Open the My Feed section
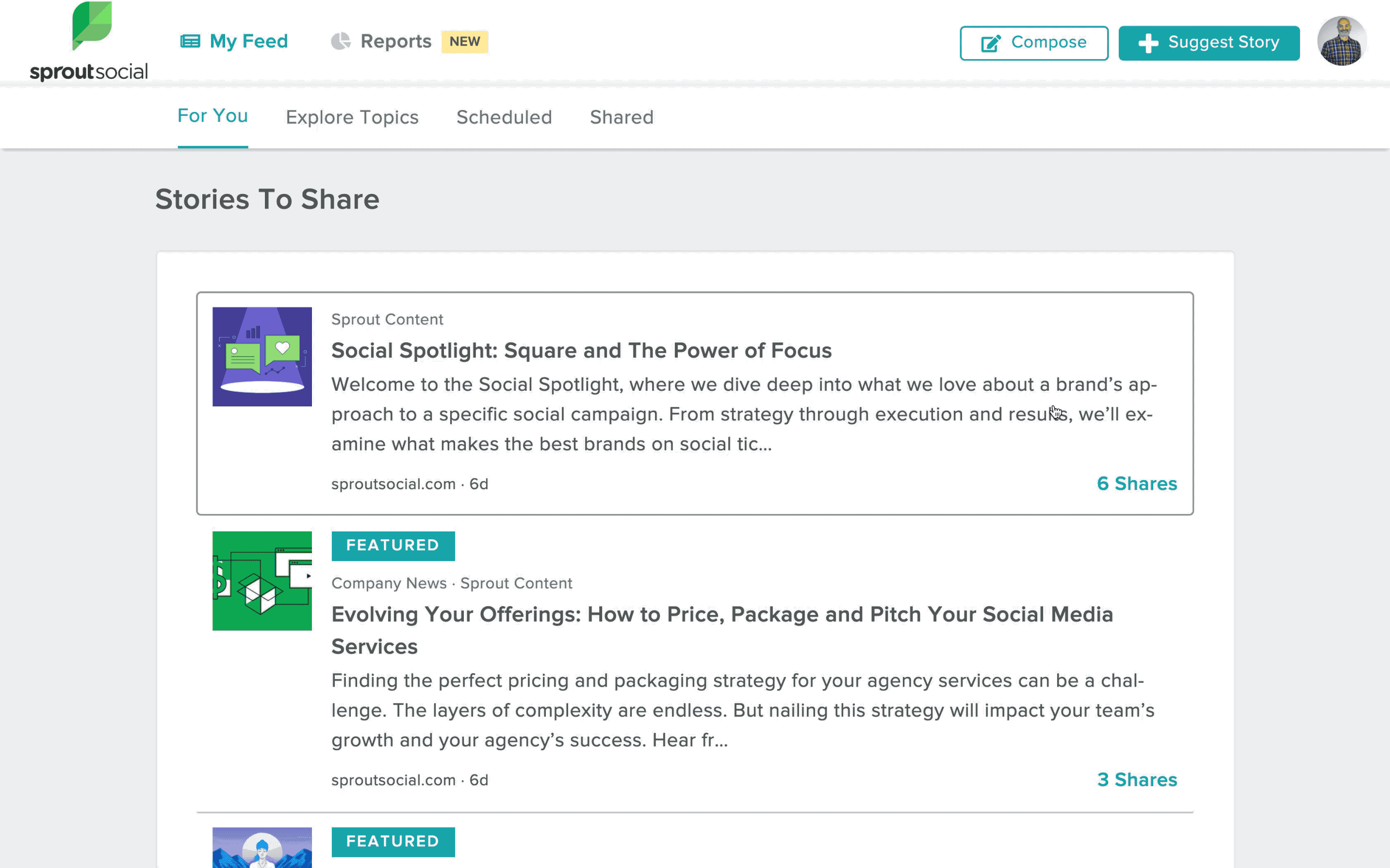 [234, 41]
